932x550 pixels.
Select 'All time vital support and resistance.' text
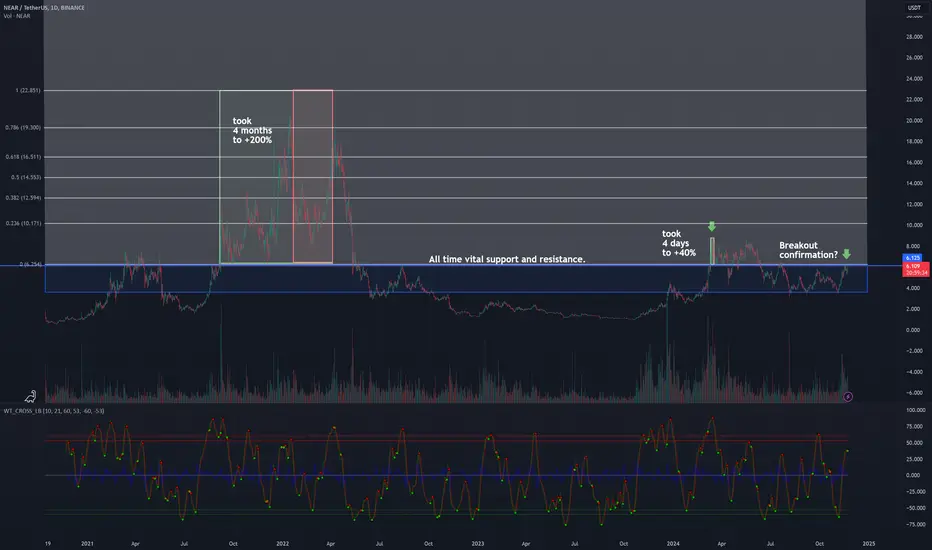click(x=507, y=259)
